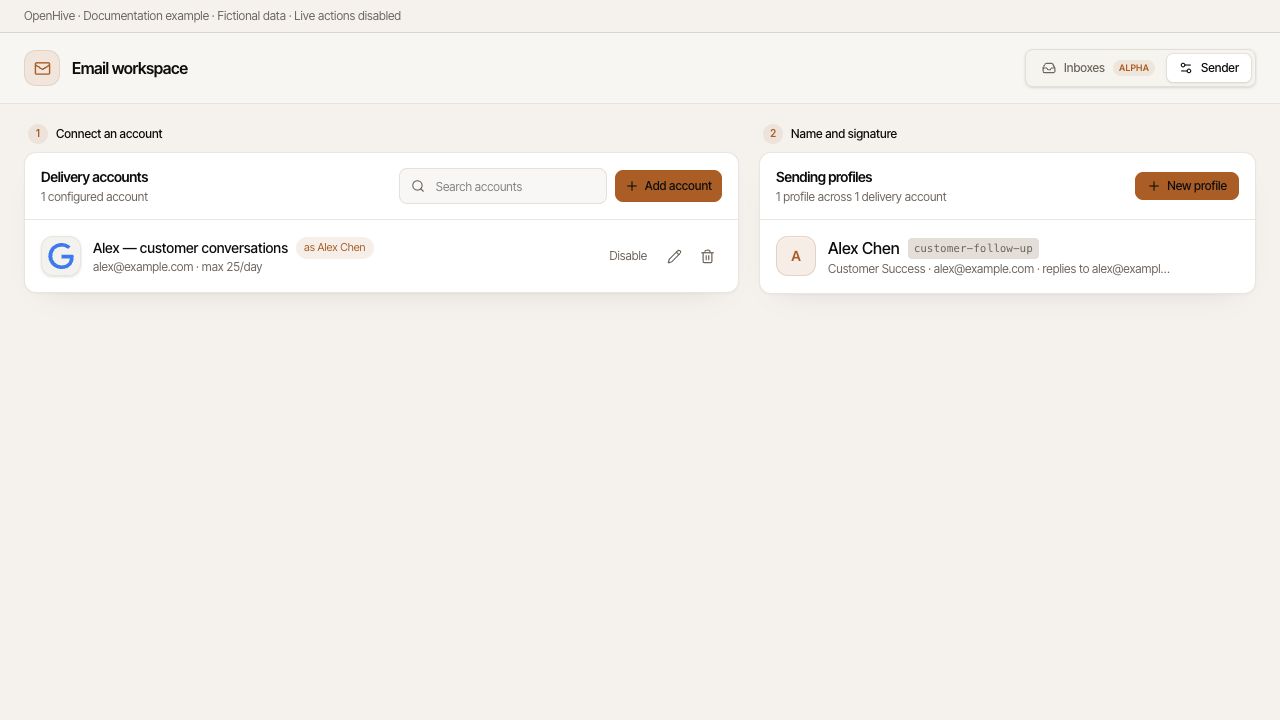Click the 'Connect an account' step label
Screen dimensions: 1280x720
(109, 134)
